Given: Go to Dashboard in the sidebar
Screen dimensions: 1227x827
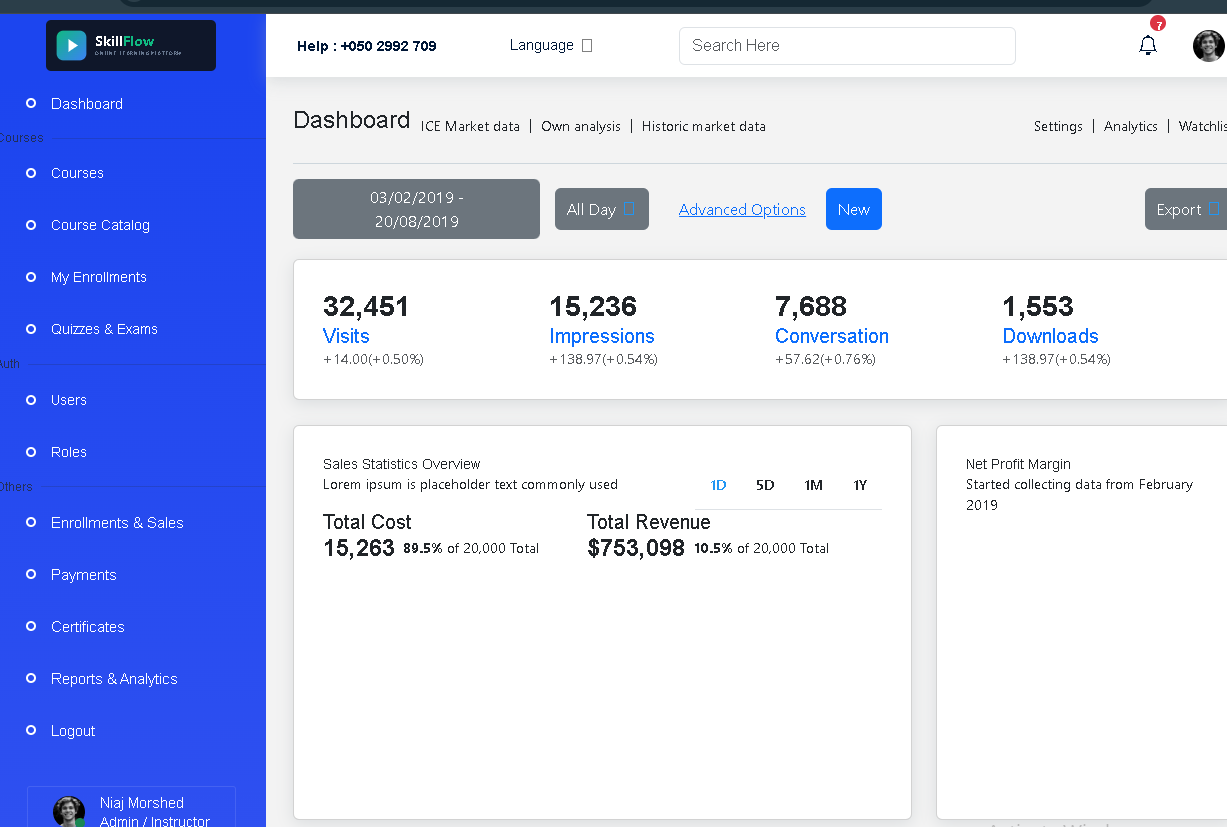Looking at the screenshot, I should 87,104.
